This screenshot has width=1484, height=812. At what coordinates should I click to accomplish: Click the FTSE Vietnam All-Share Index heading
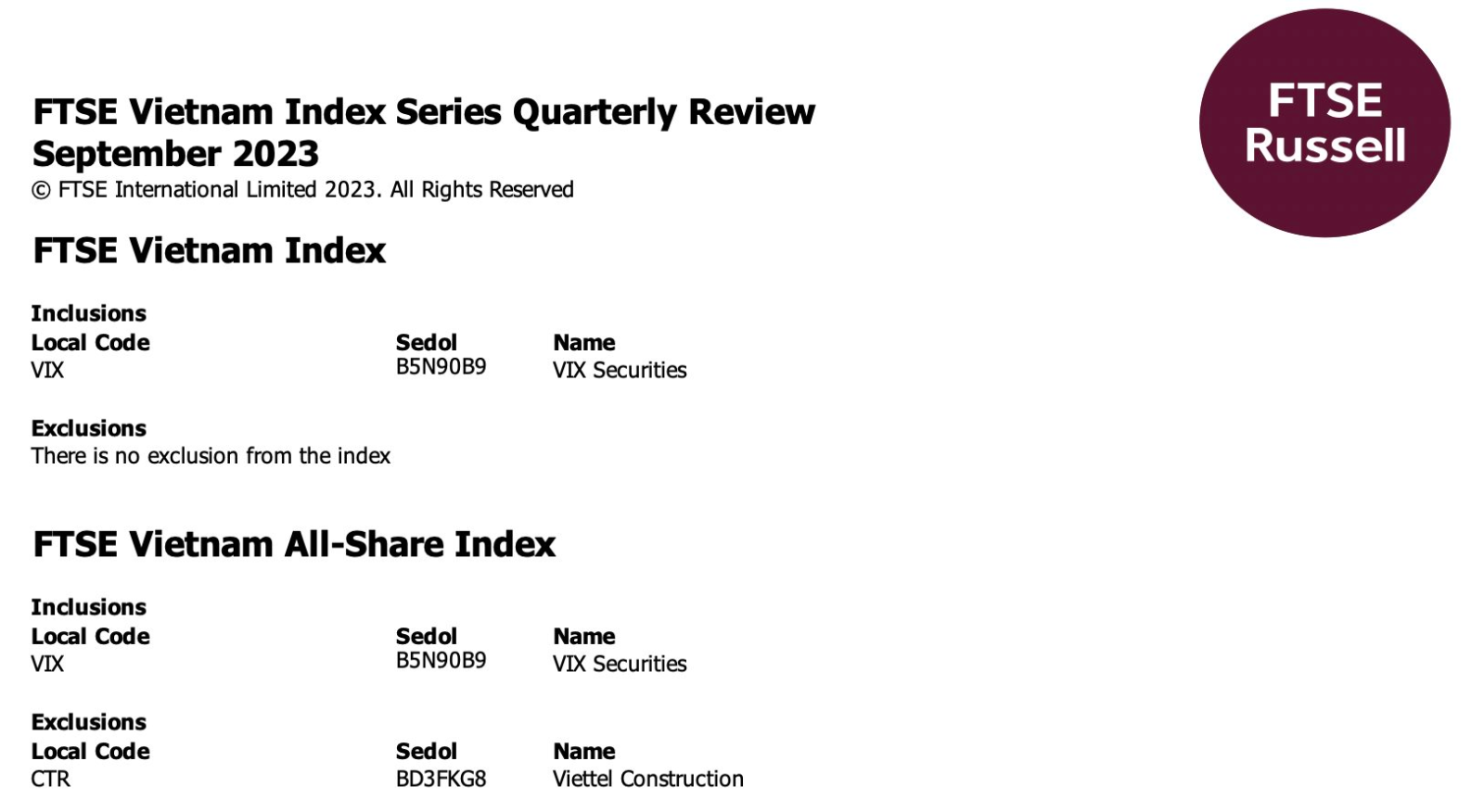point(294,544)
